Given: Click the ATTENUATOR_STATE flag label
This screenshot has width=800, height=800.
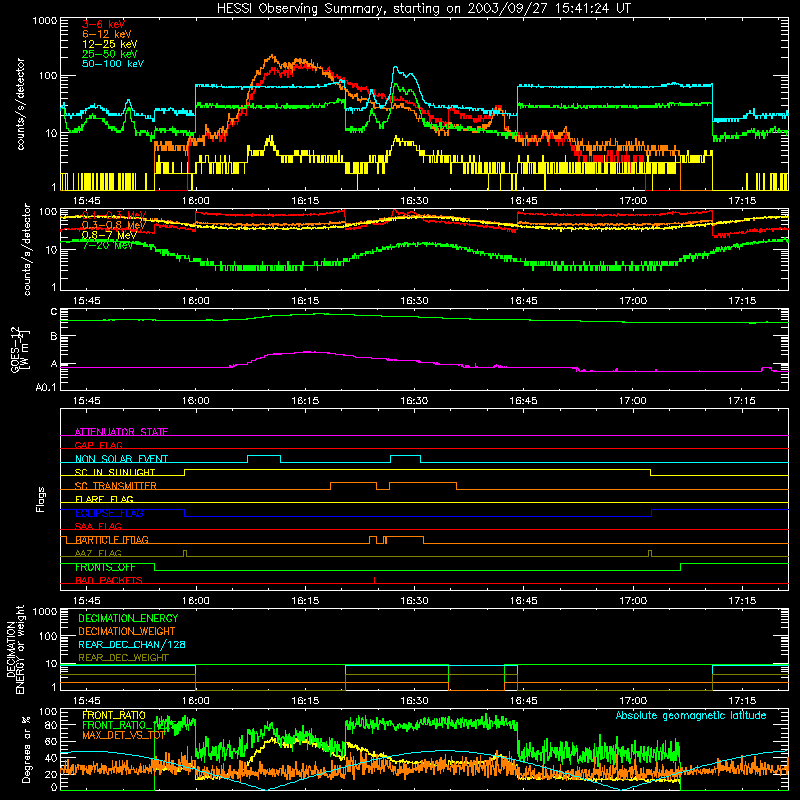Looking at the screenshot, I should click(121, 432).
